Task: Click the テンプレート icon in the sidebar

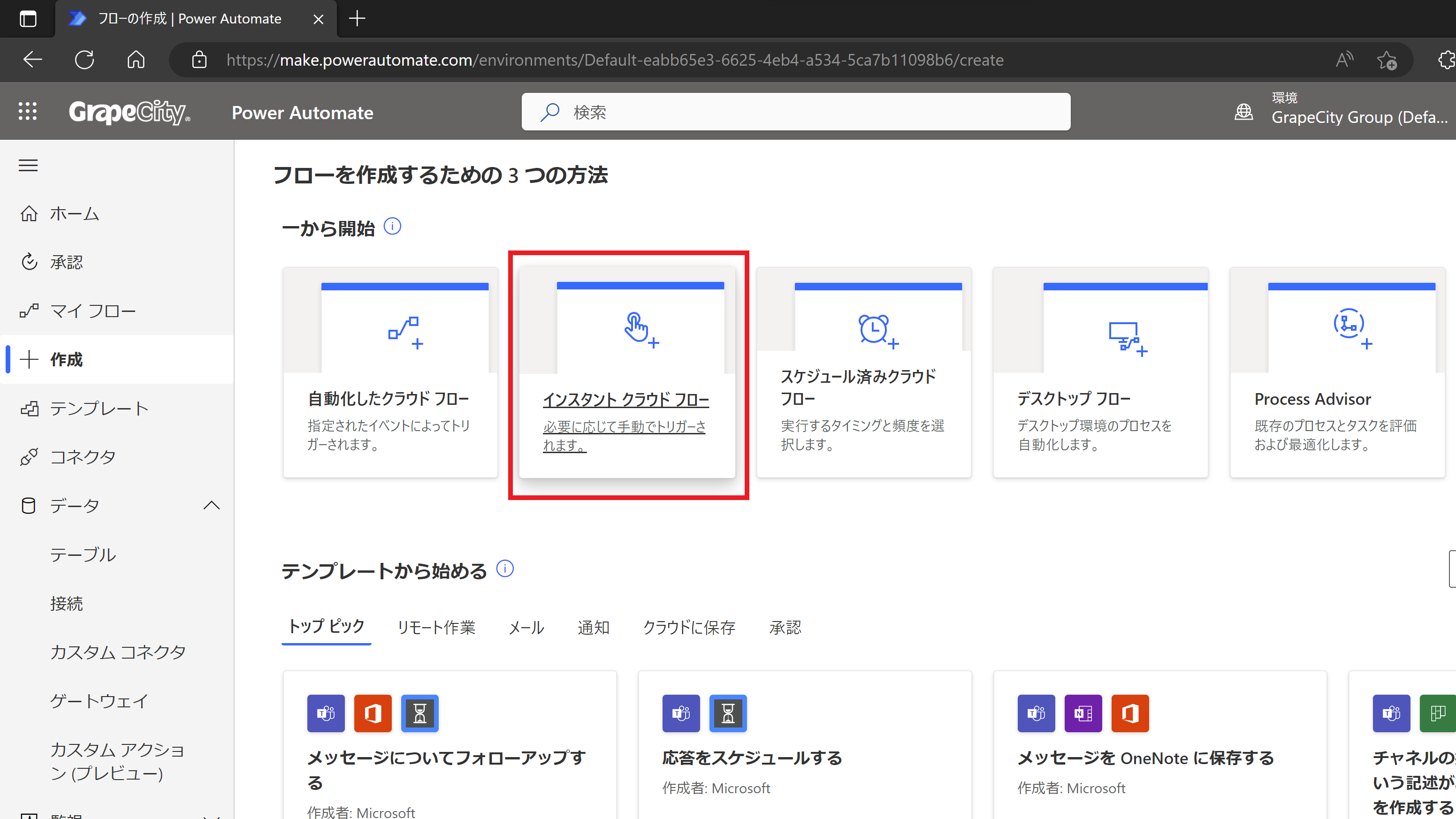Action: pos(29,408)
